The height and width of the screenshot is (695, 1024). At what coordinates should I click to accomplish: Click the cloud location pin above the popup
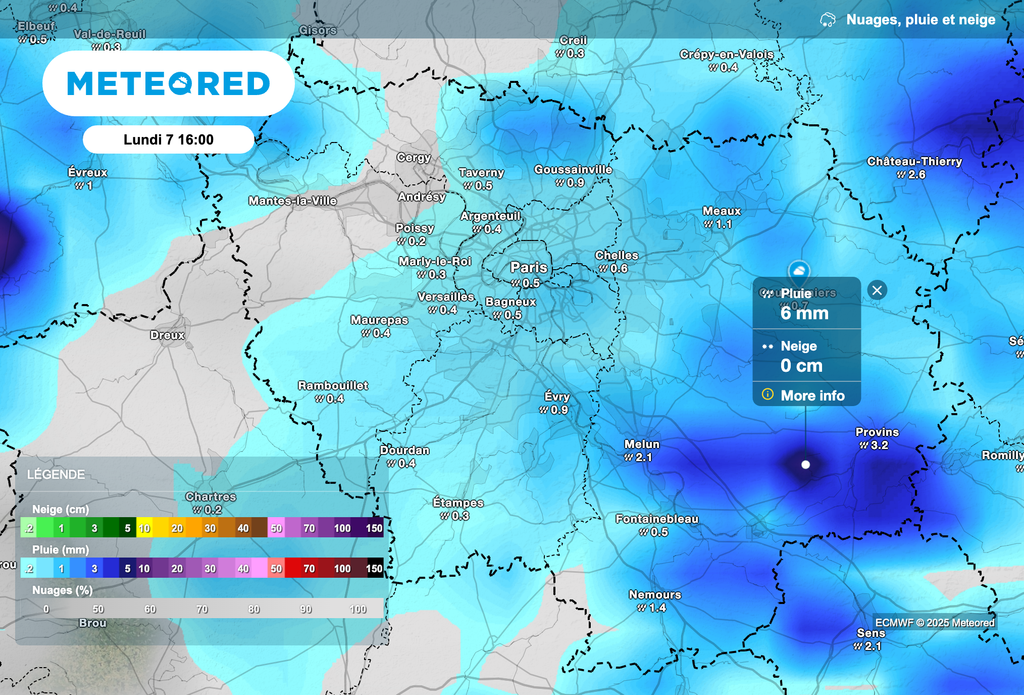point(798,269)
